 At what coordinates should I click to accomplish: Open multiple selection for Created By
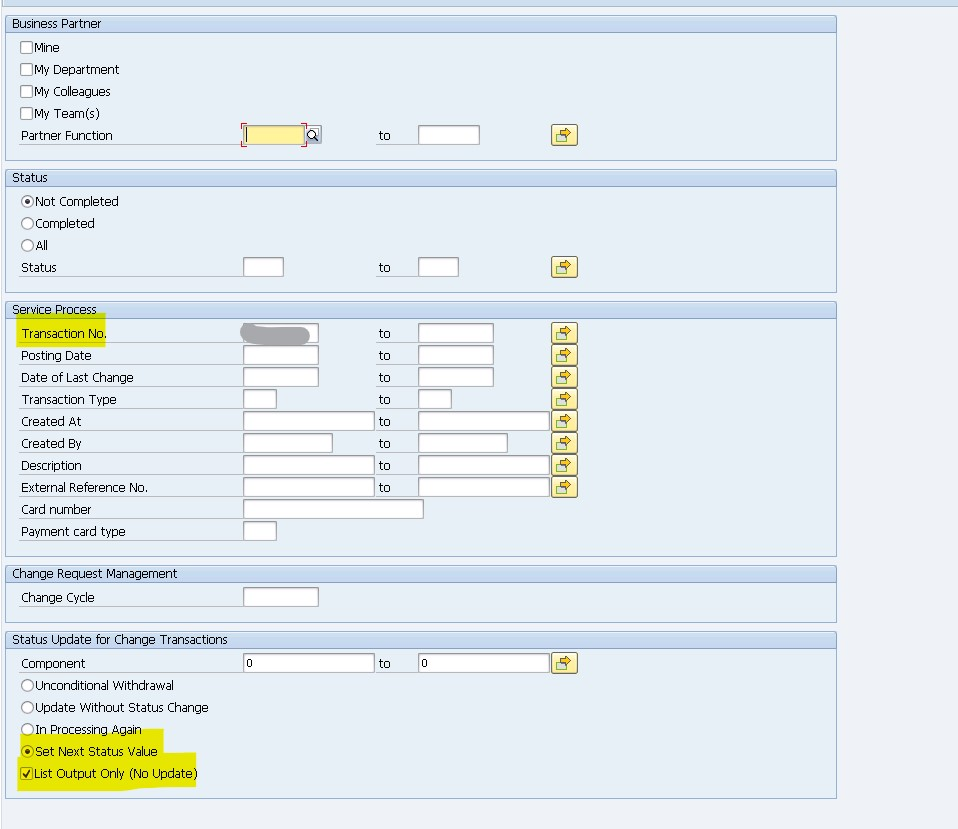click(x=563, y=442)
